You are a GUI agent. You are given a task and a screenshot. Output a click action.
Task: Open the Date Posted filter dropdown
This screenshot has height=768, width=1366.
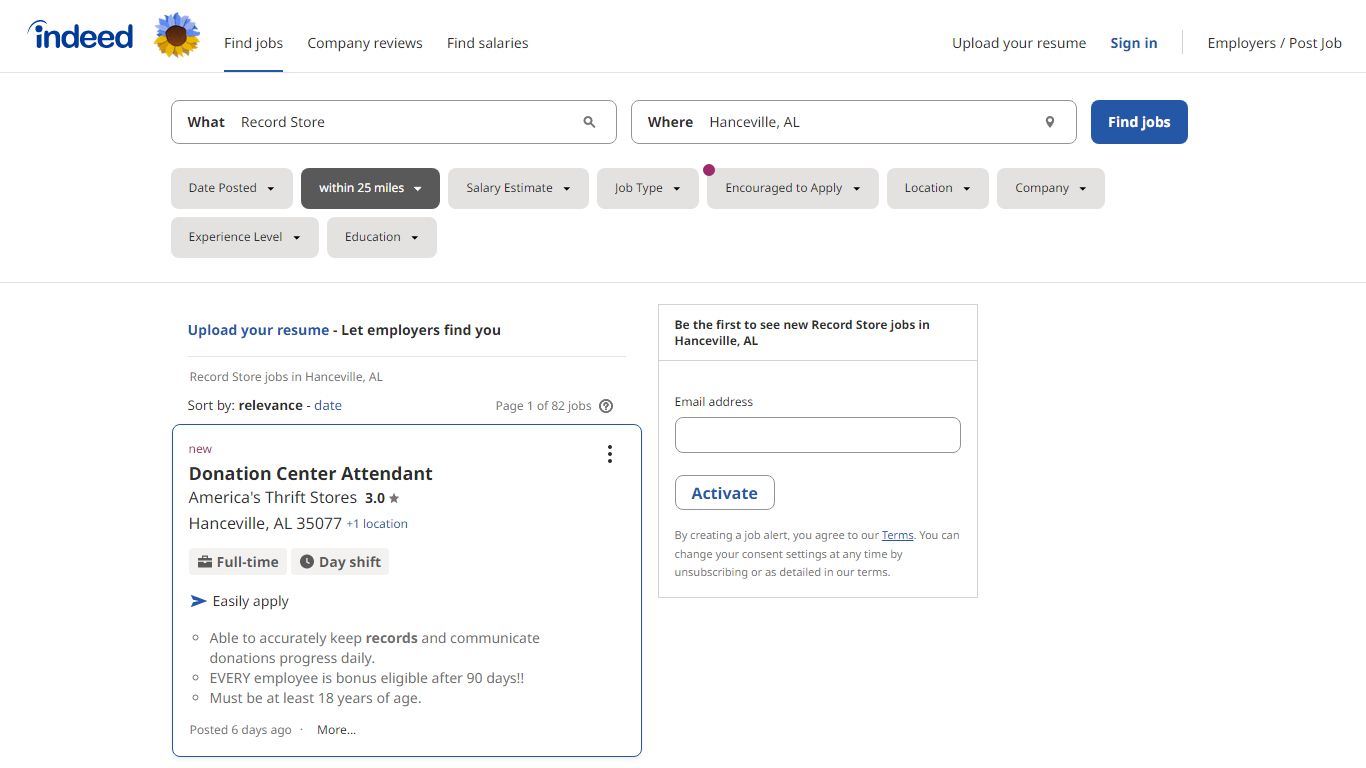tap(232, 188)
